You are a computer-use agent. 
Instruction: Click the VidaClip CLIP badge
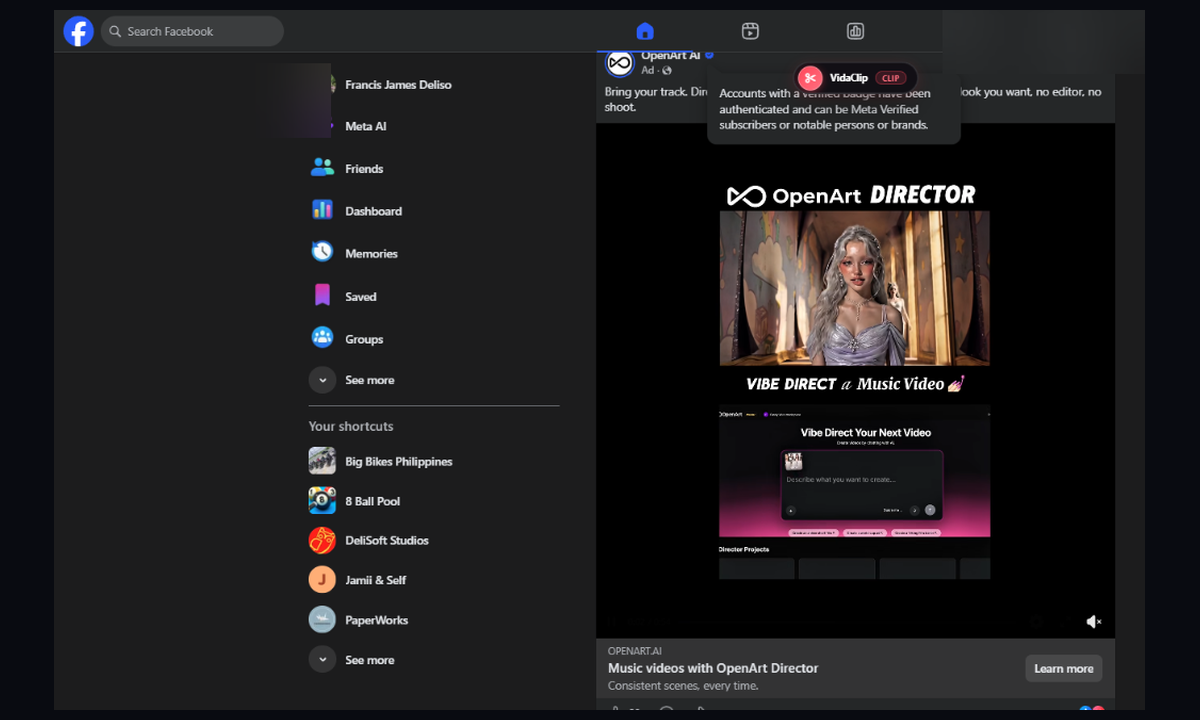pyautogui.click(x=890, y=78)
